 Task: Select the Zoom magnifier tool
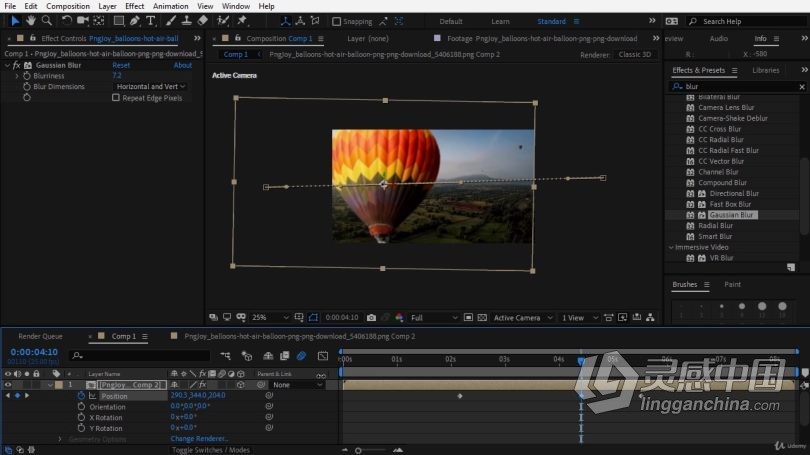(x=46, y=21)
